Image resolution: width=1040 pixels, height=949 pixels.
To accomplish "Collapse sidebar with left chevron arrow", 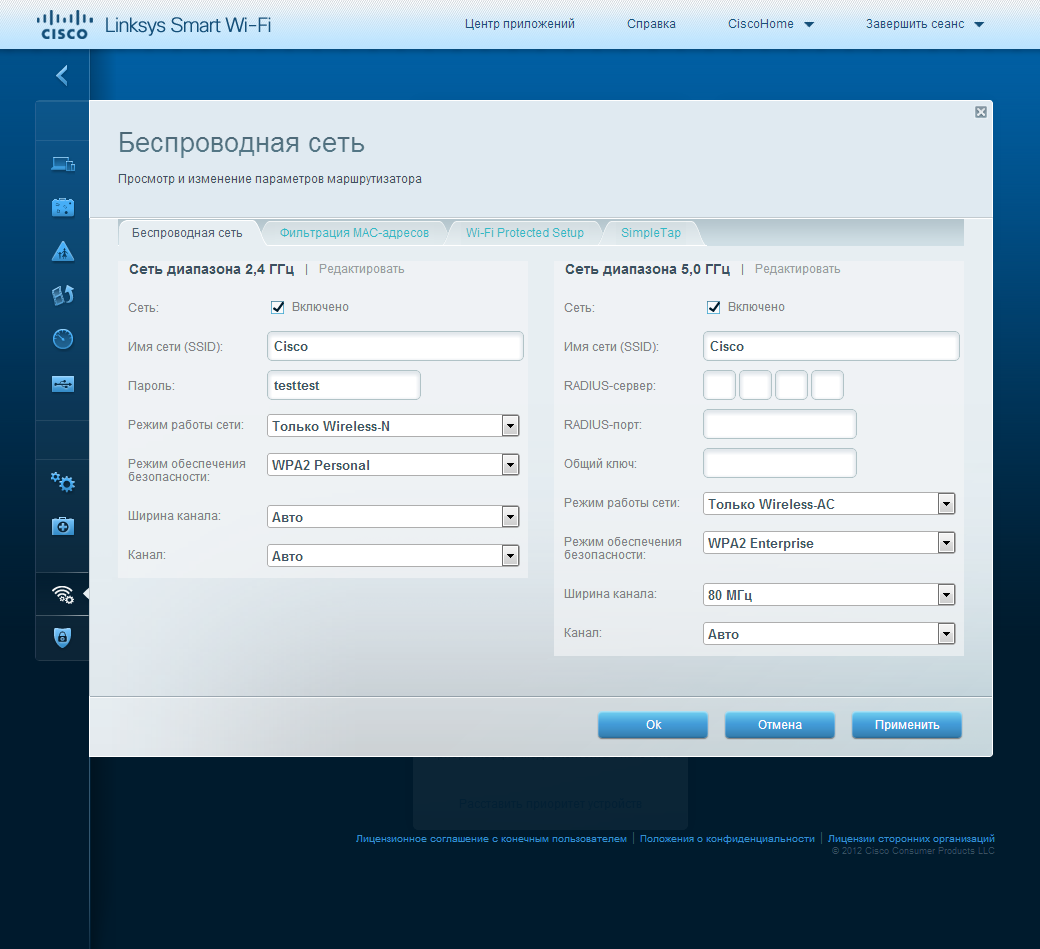I will (x=62, y=75).
